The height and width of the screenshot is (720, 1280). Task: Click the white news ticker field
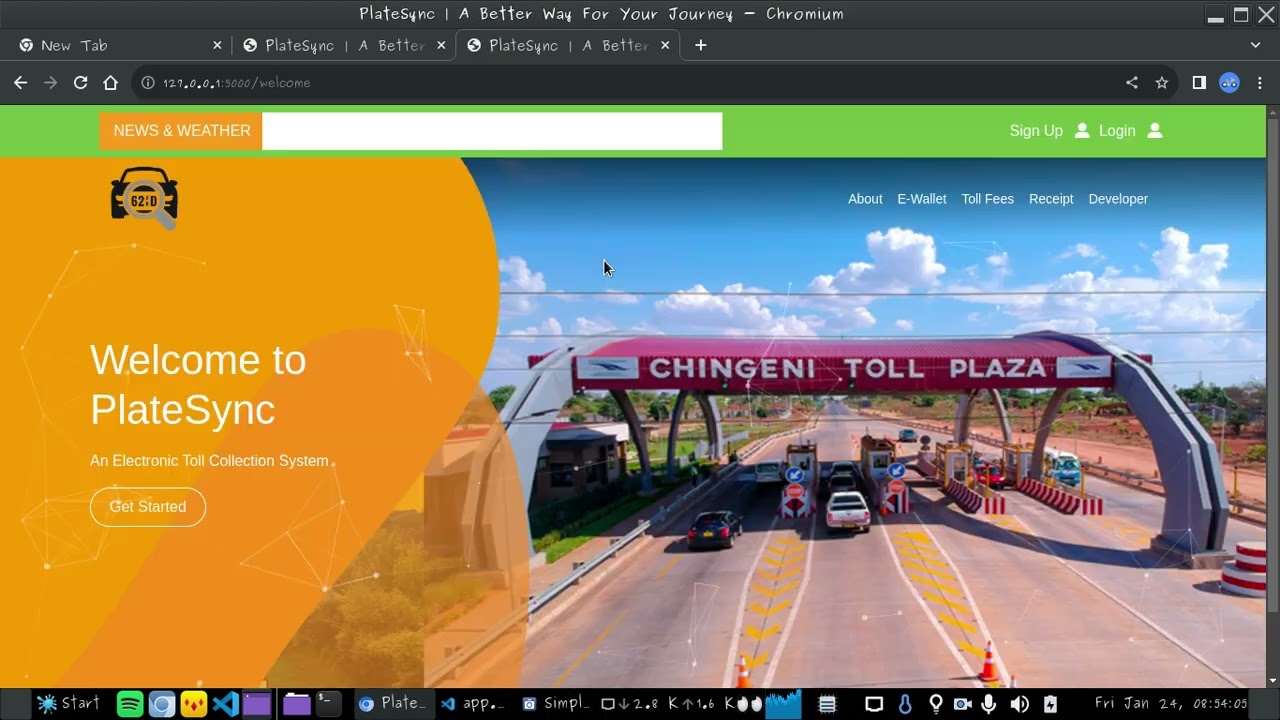(x=492, y=131)
